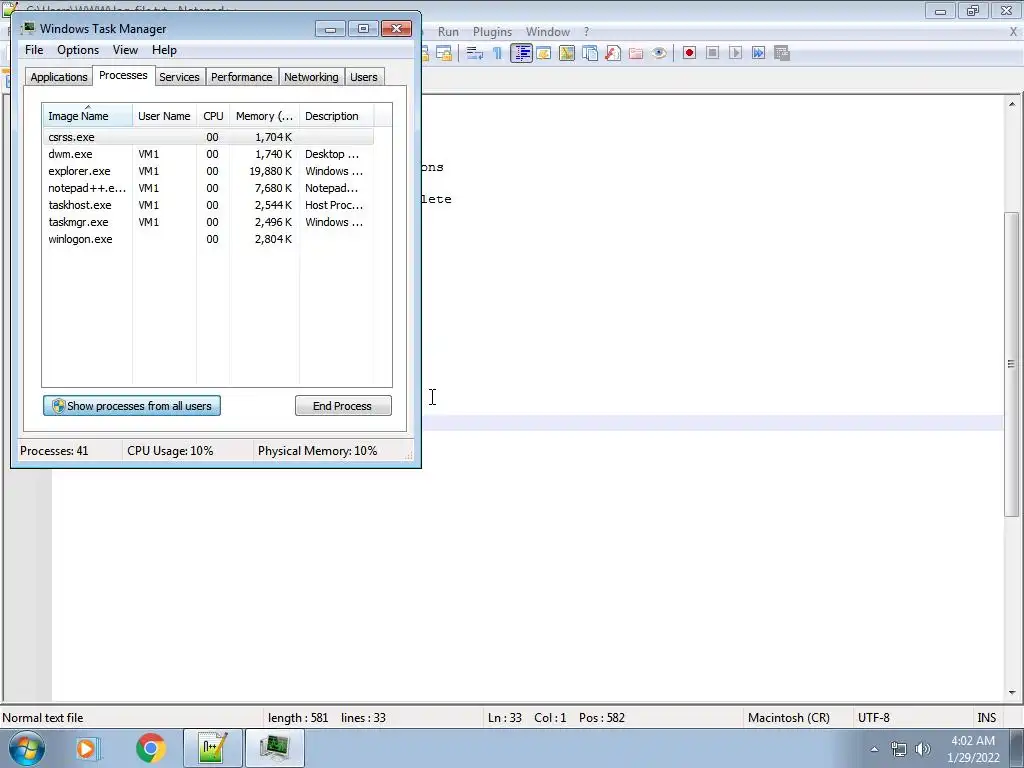The width and height of the screenshot is (1024, 768).
Task: Switch to the Services tab
Action: point(179,77)
